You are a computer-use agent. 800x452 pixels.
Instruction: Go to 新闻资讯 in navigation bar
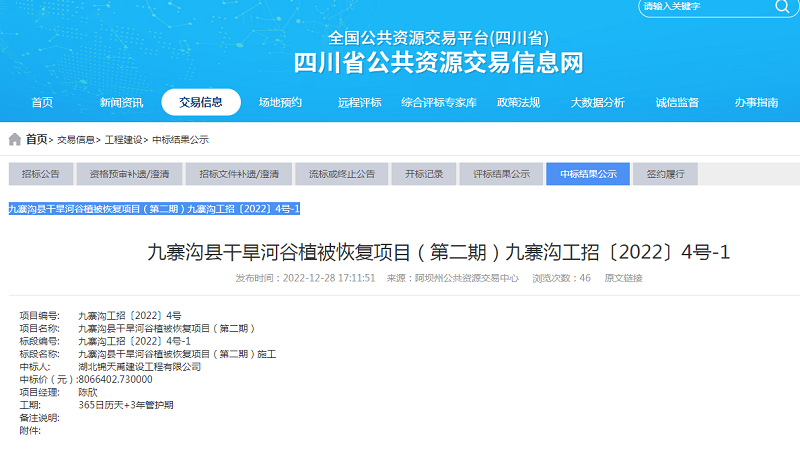pos(121,102)
